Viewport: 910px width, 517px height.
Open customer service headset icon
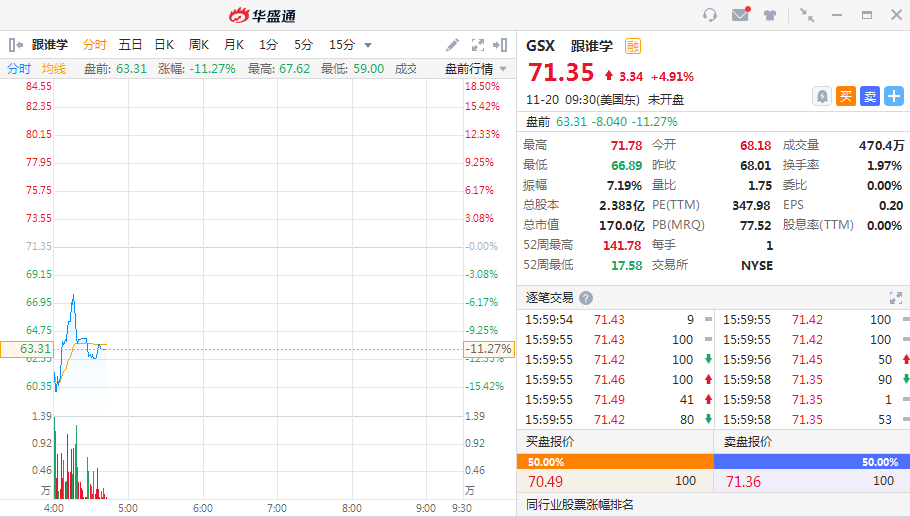point(710,15)
